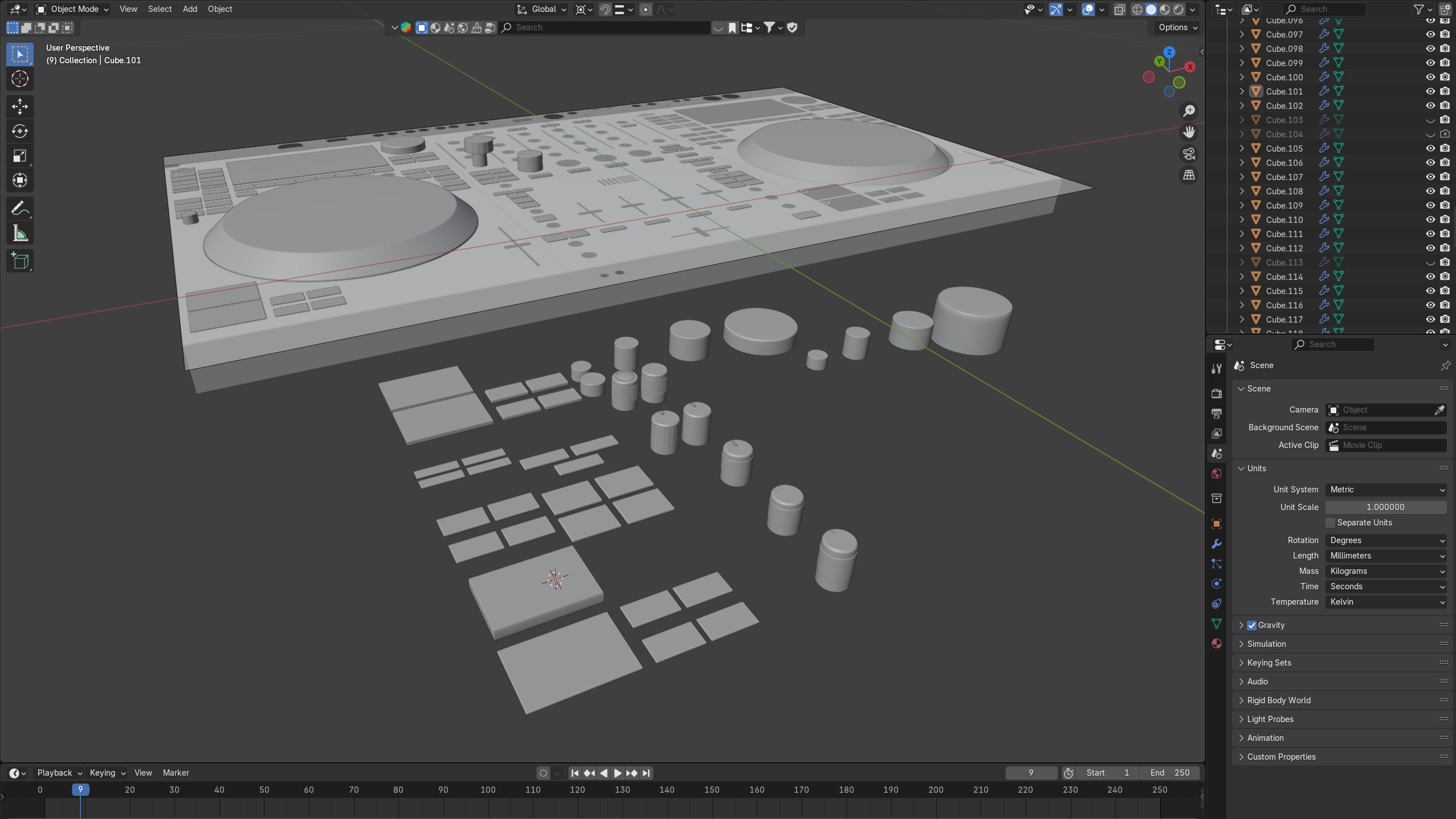This screenshot has height=819, width=1456.
Task: Click the Unit Scale value field
Action: [x=1385, y=507]
